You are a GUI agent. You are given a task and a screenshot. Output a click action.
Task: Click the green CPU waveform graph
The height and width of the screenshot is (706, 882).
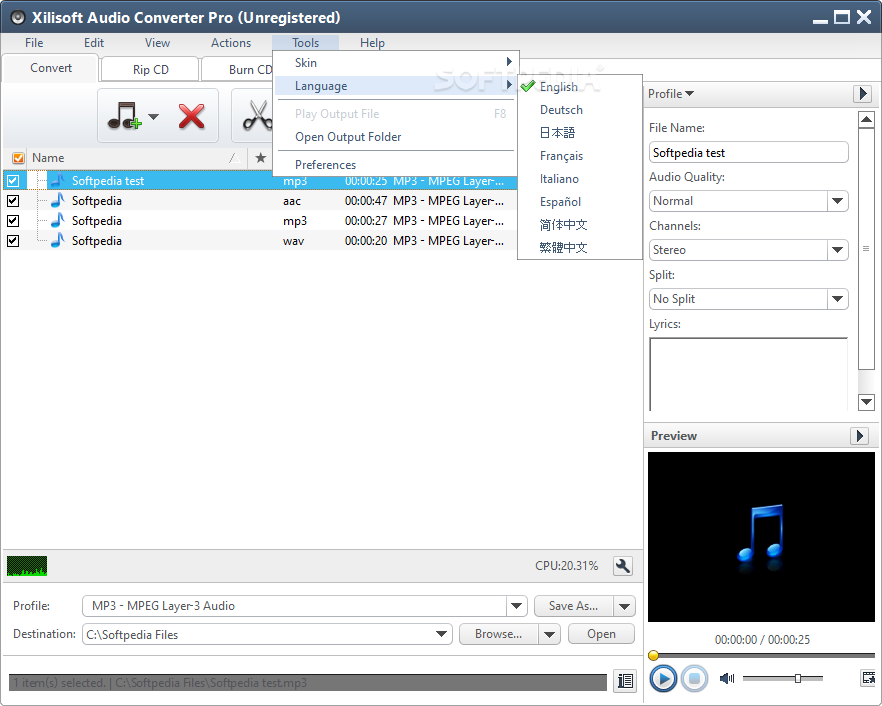coord(27,566)
